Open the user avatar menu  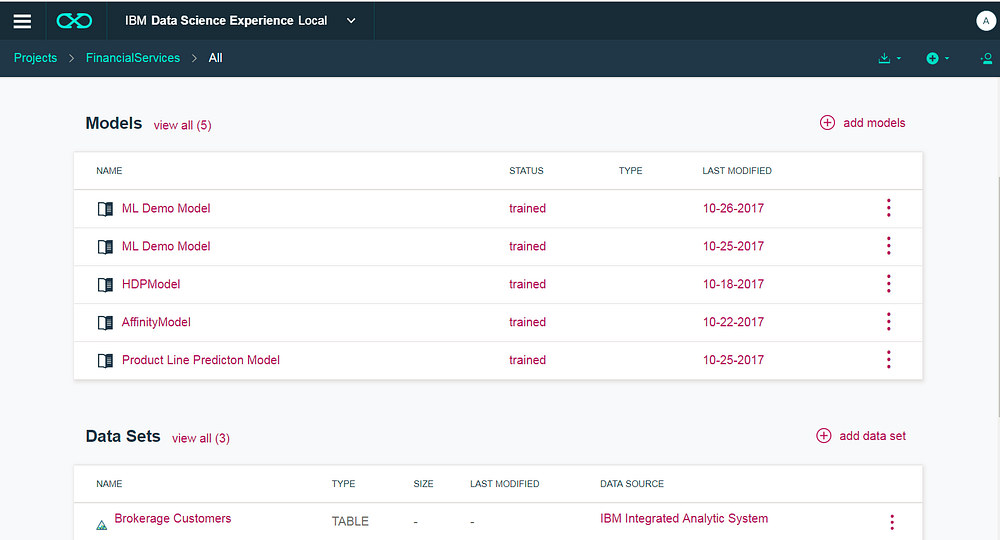pyautogui.click(x=986, y=20)
